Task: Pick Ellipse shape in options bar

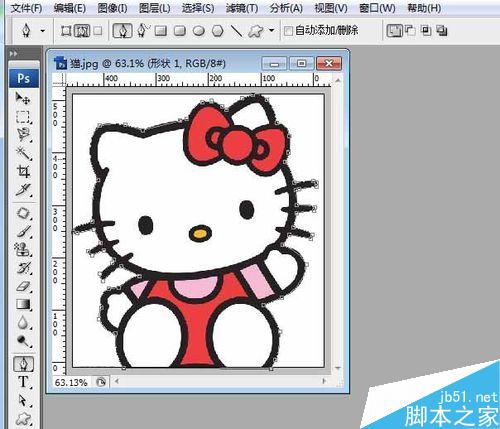Action: click(199, 31)
